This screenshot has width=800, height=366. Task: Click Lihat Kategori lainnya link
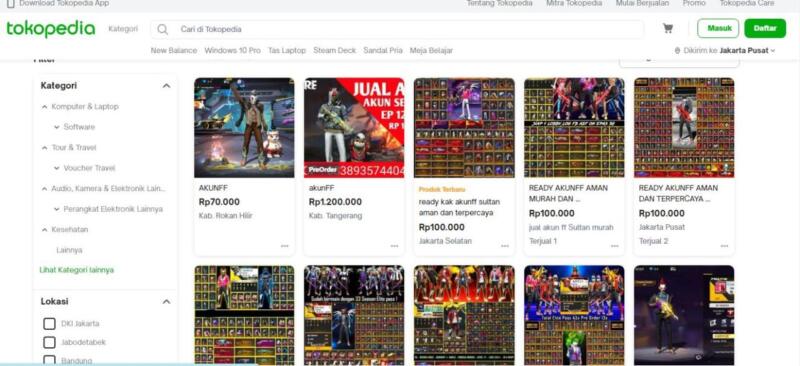pos(77,270)
